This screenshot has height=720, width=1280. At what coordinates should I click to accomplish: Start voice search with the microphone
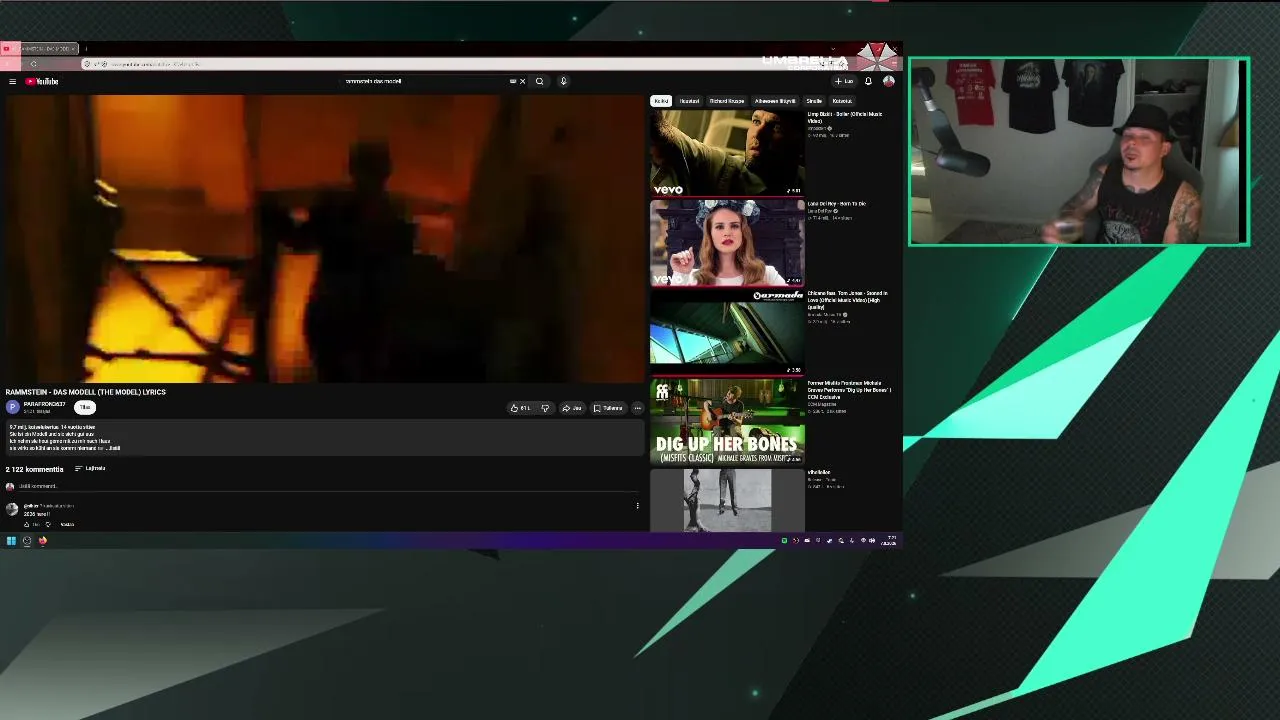pyautogui.click(x=563, y=82)
